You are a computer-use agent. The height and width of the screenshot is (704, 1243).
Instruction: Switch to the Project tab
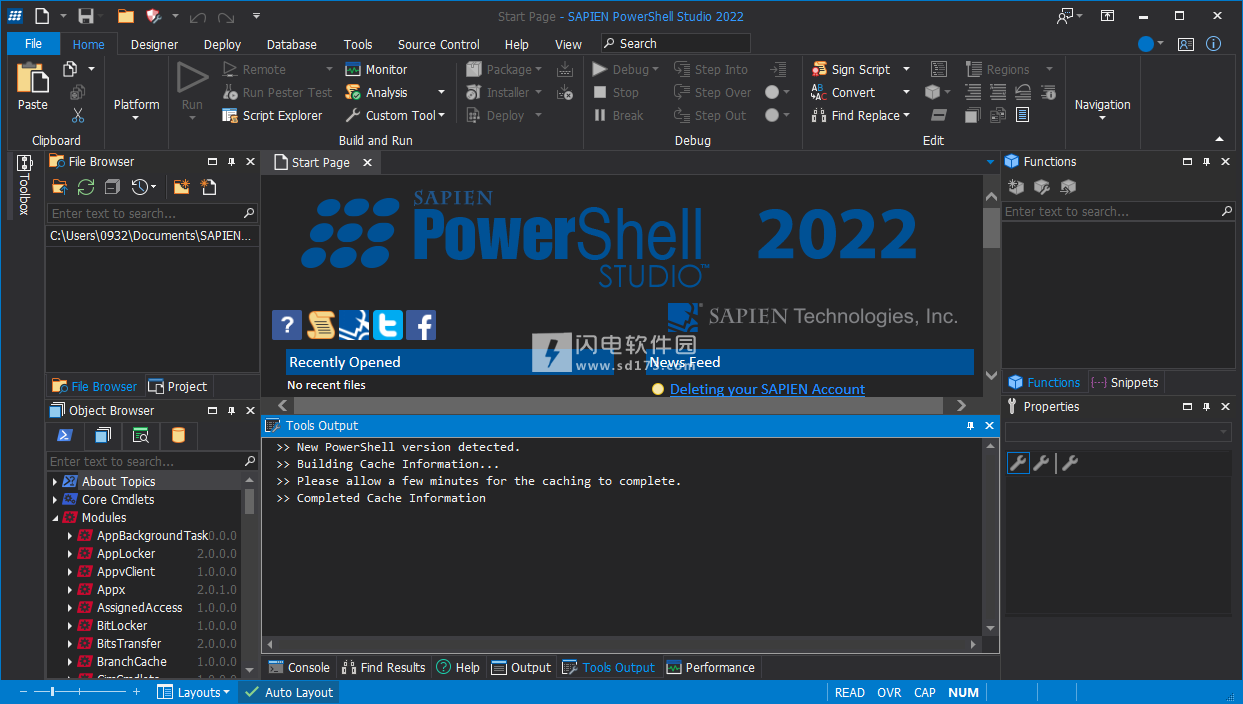coord(178,386)
